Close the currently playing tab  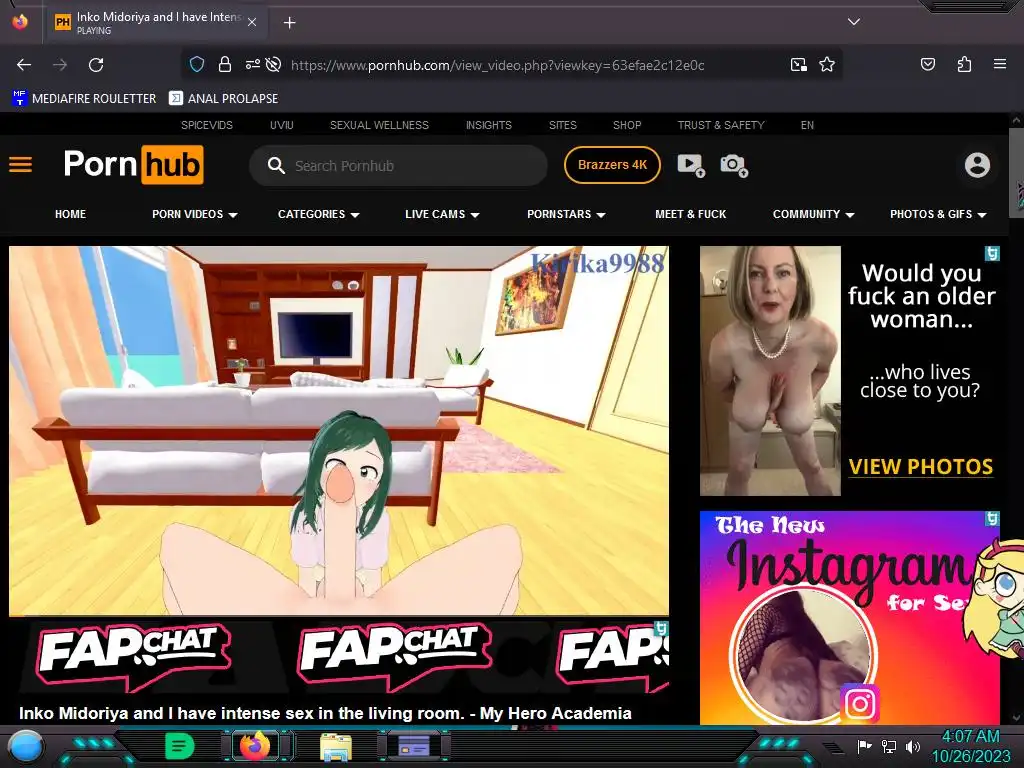[x=251, y=23]
